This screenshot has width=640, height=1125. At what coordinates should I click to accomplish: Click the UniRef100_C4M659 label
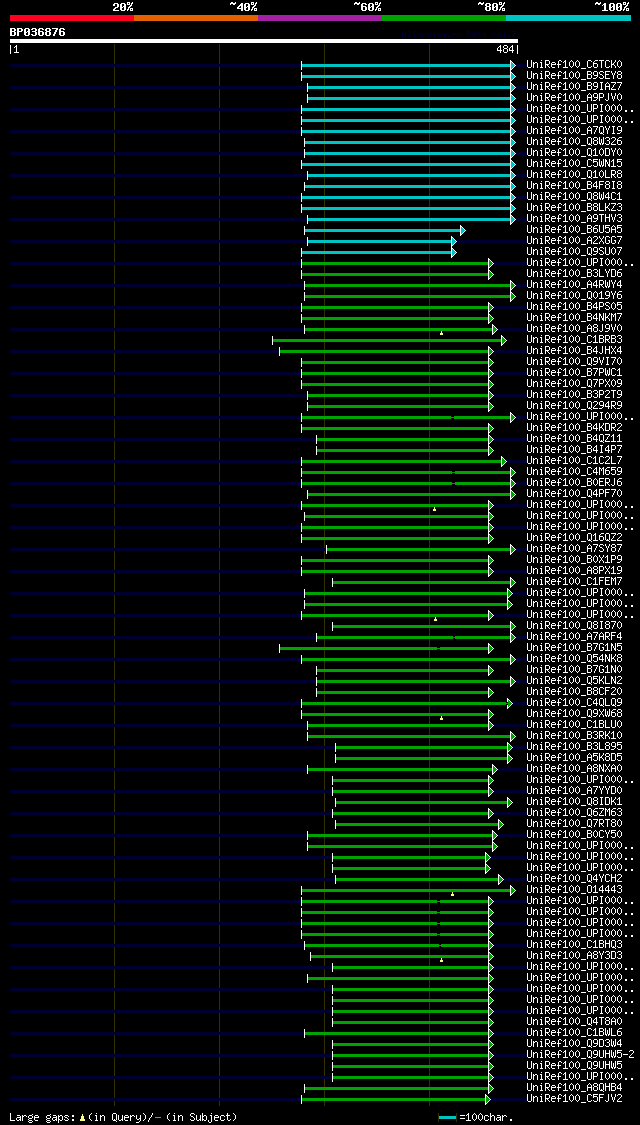pyautogui.click(x=574, y=472)
